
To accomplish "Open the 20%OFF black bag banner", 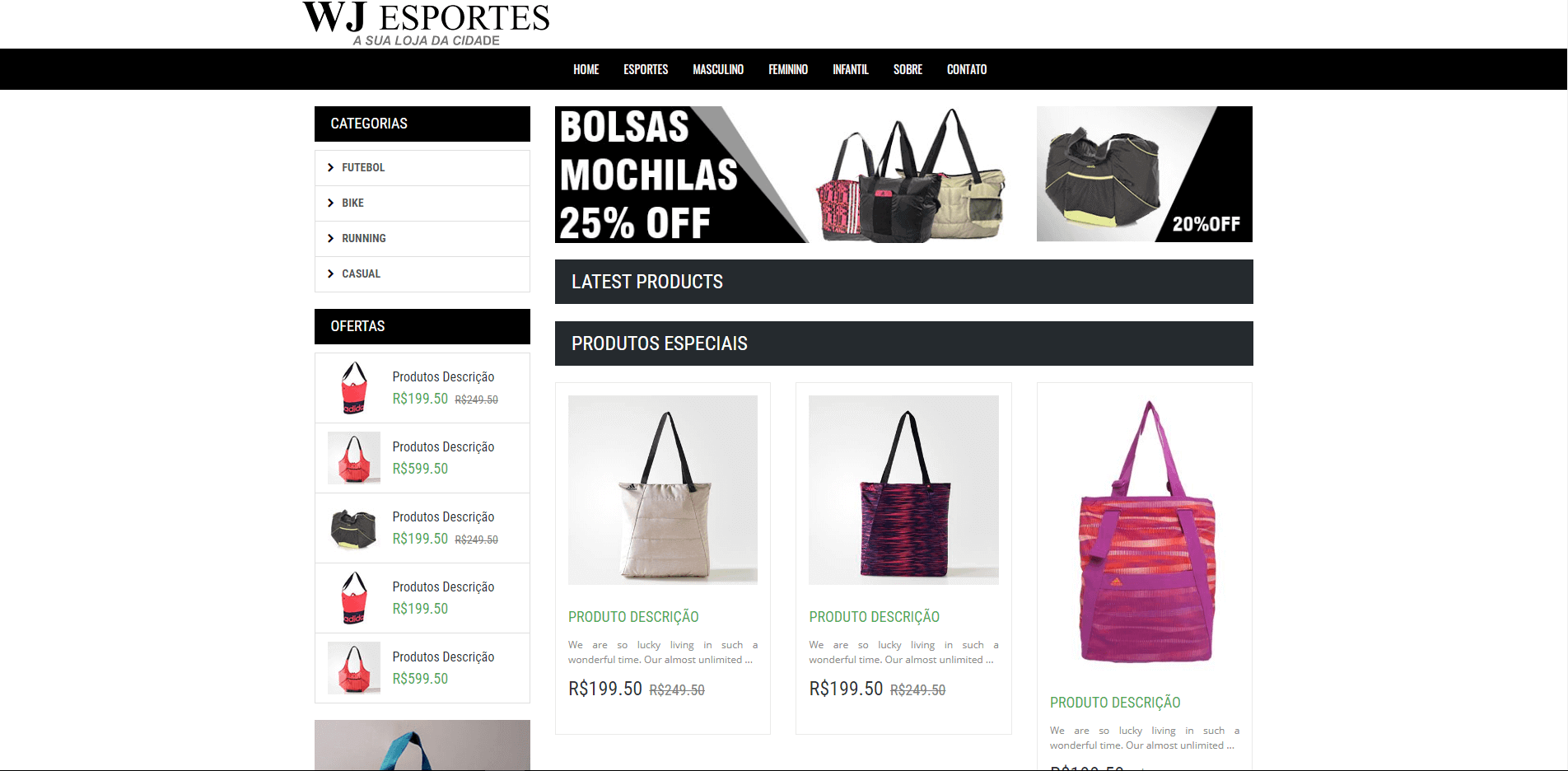I will tap(1144, 174).
